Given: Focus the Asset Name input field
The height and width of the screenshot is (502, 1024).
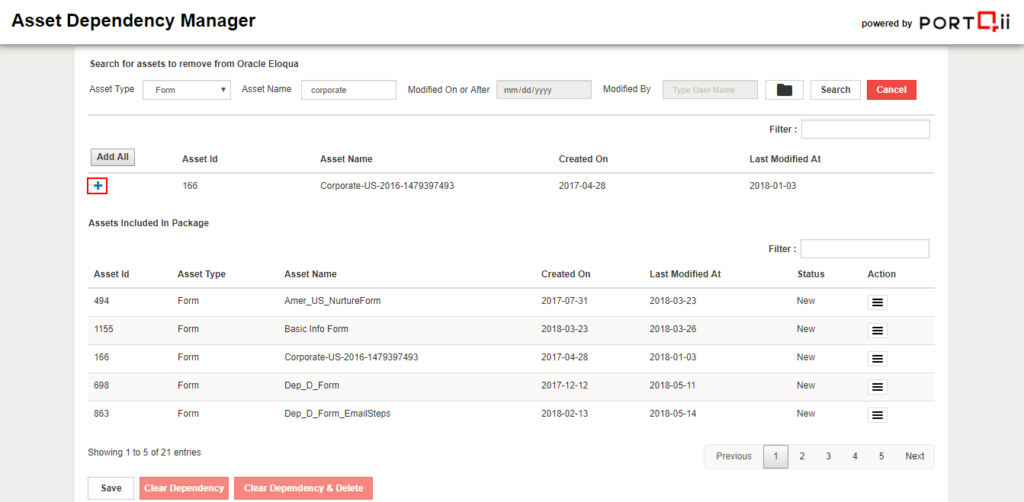Looking at the screenshot, I should pos(349,90).
